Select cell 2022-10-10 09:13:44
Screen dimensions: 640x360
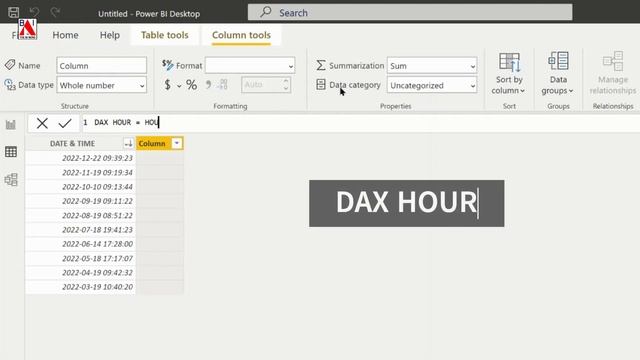point(80,187)
